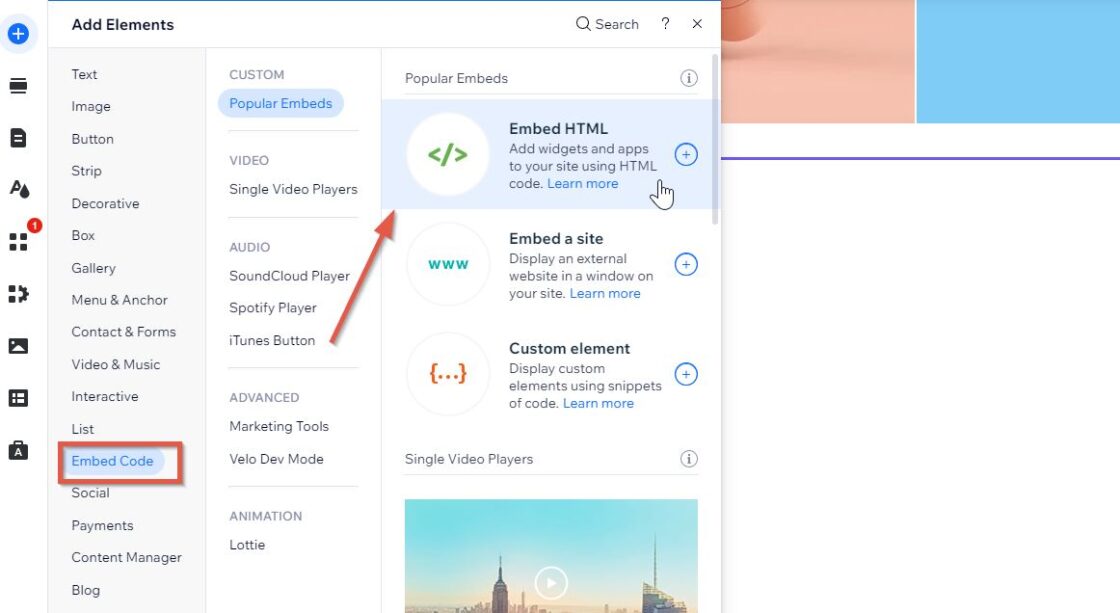
Task: Select Lottie under Animation
Action: (x=246, y=545)
